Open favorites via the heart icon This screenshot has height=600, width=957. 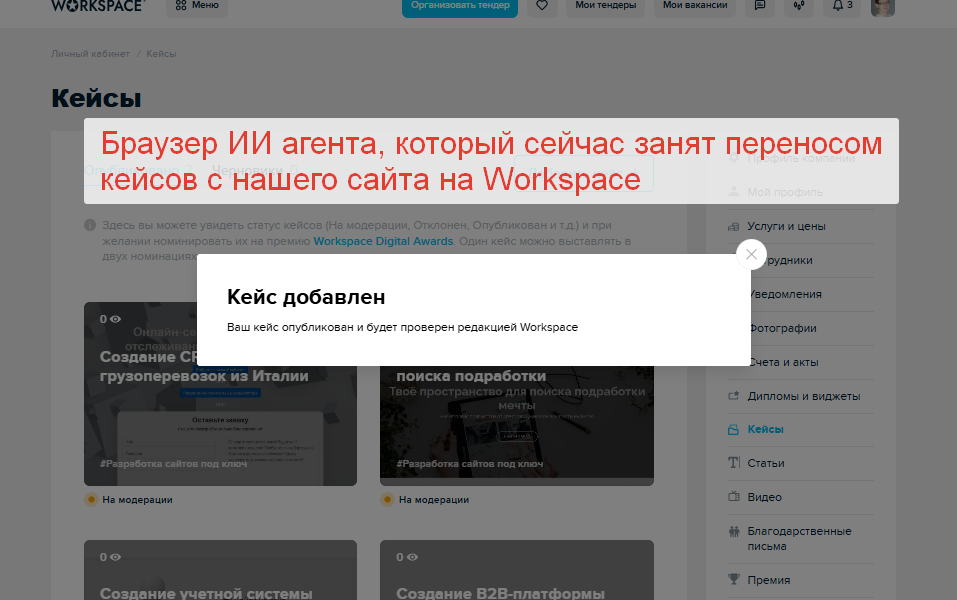tap(542, 5)
